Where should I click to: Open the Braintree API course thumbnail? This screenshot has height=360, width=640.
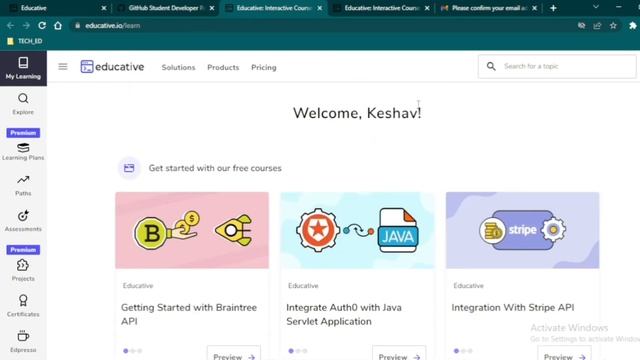(192, 230)
